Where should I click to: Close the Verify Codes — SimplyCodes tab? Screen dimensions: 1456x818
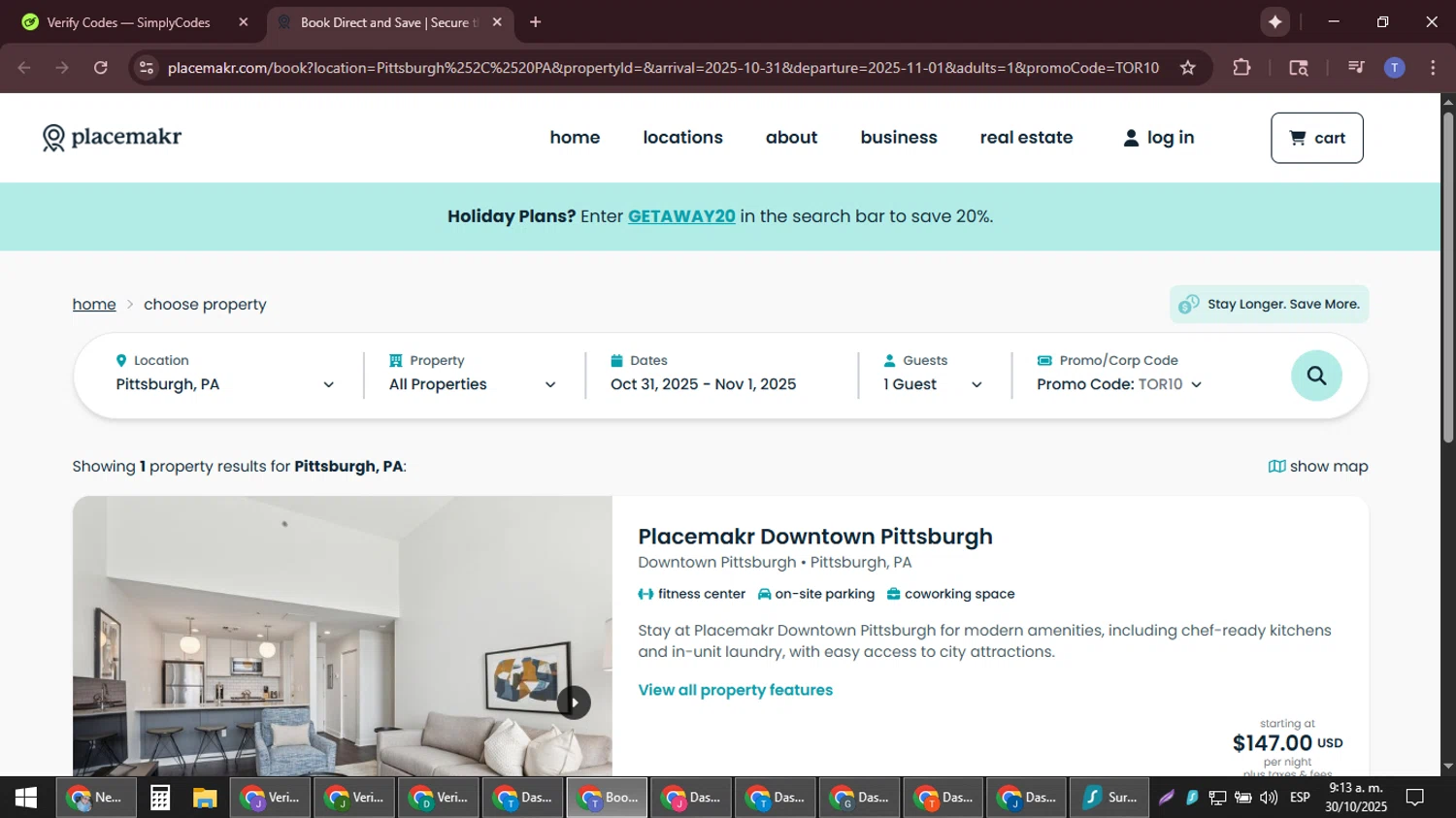244,22
